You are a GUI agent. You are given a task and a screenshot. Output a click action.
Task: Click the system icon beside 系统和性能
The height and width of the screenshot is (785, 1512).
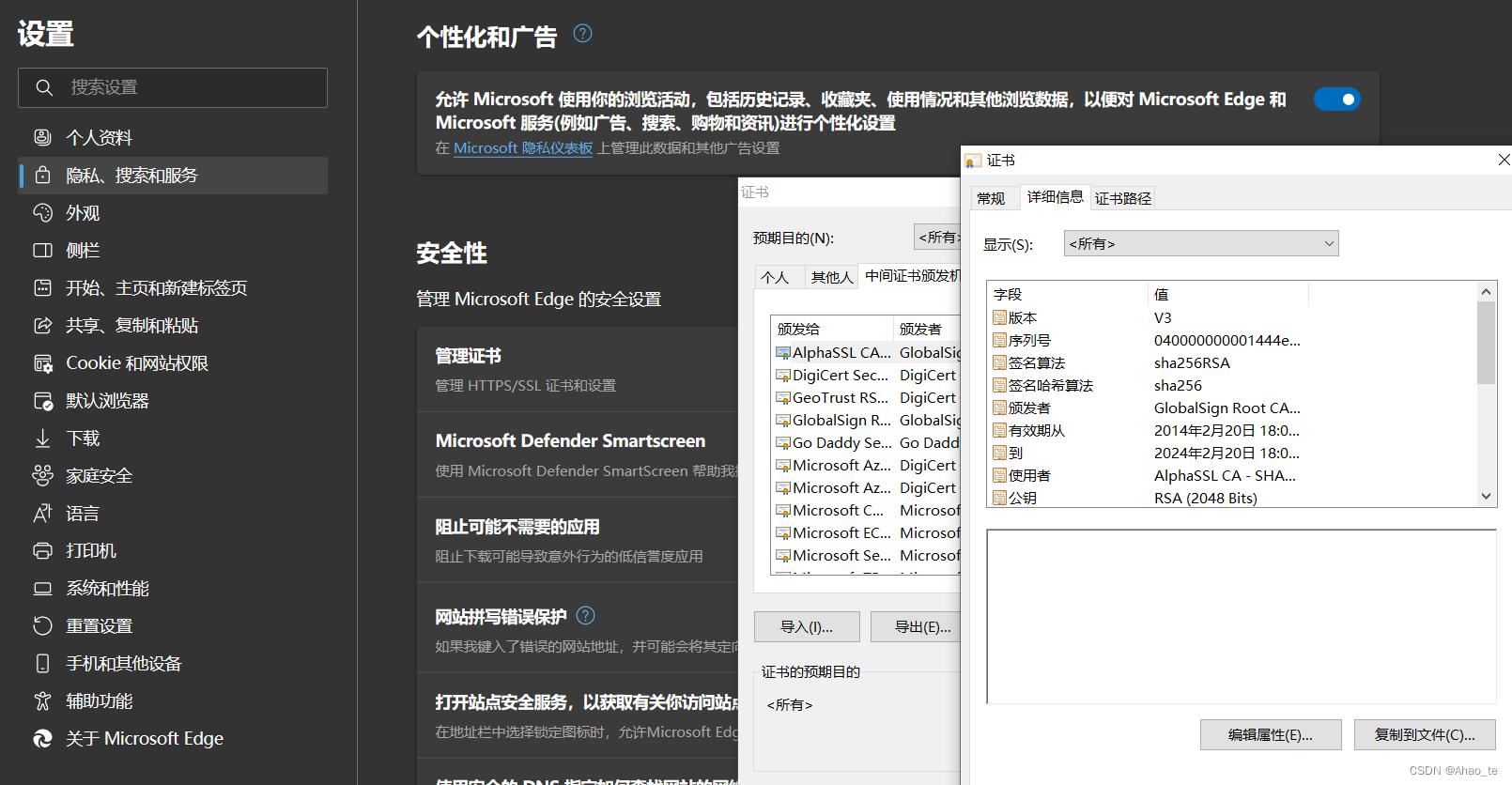click(x=42, y=588)
